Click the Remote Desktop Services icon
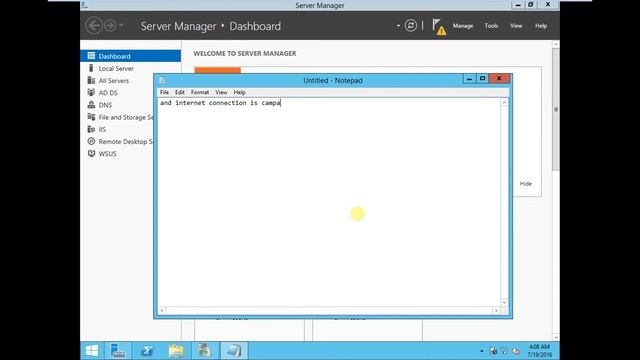 pos(91,141)
